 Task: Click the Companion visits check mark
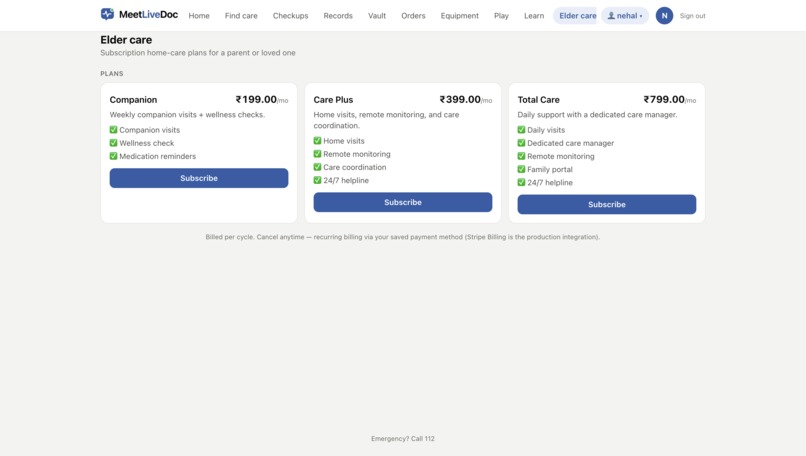point(114,130)
